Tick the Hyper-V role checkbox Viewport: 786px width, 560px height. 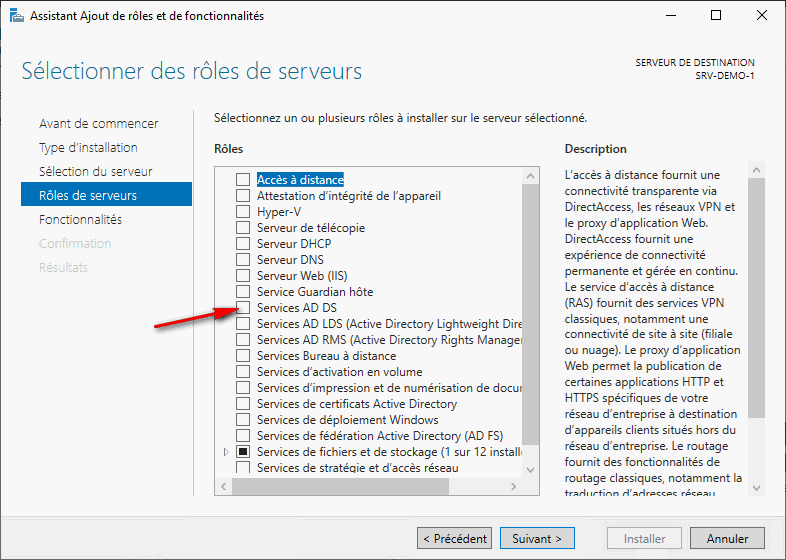[242, 212]
